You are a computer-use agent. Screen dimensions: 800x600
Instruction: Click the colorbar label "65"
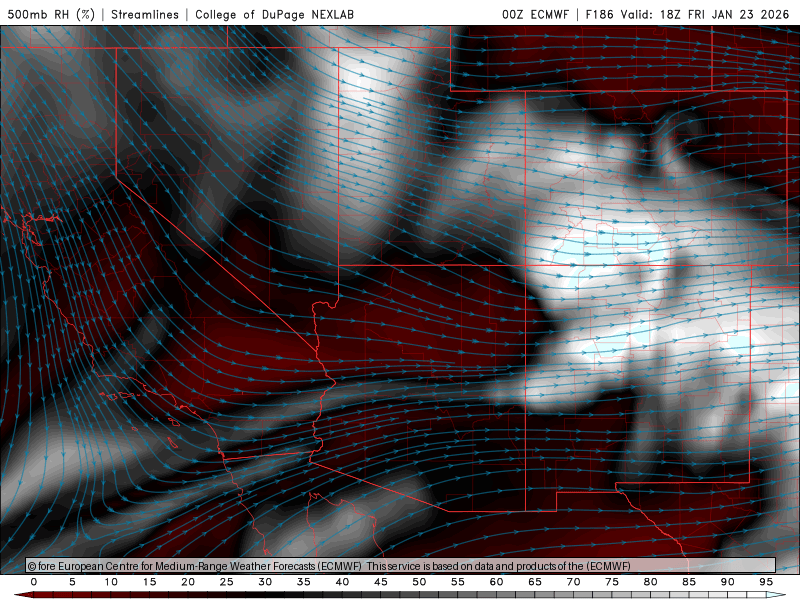tap(535, 582)
